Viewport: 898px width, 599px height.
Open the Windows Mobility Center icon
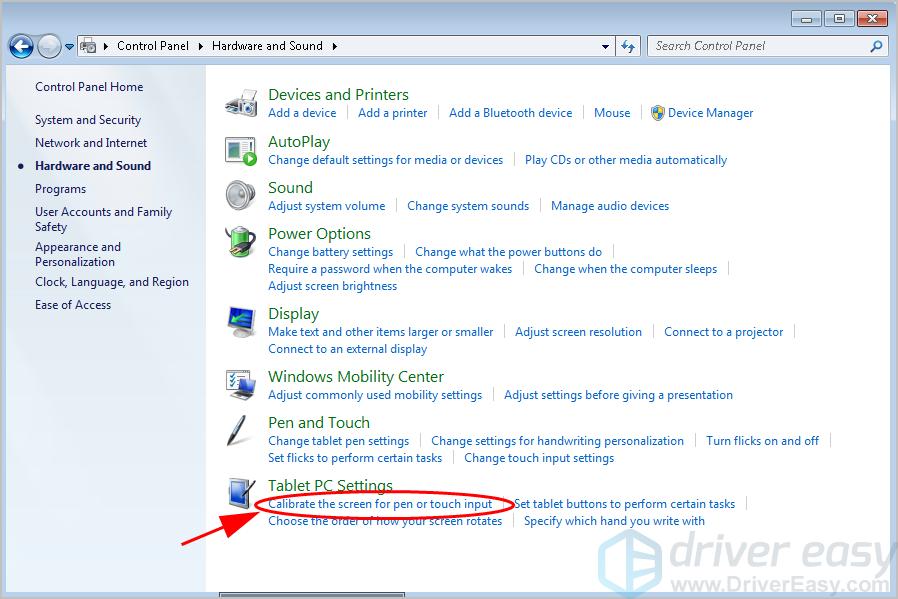pos(241,385)
